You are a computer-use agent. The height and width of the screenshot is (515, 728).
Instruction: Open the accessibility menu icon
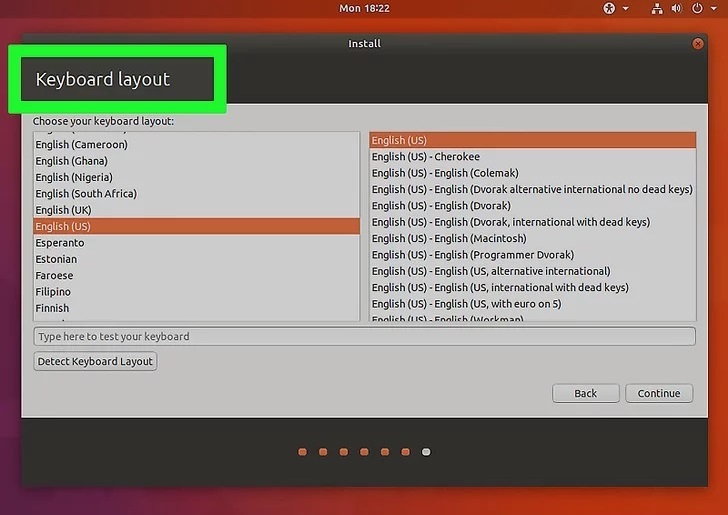pyautogui.click(x=609, y=8)
